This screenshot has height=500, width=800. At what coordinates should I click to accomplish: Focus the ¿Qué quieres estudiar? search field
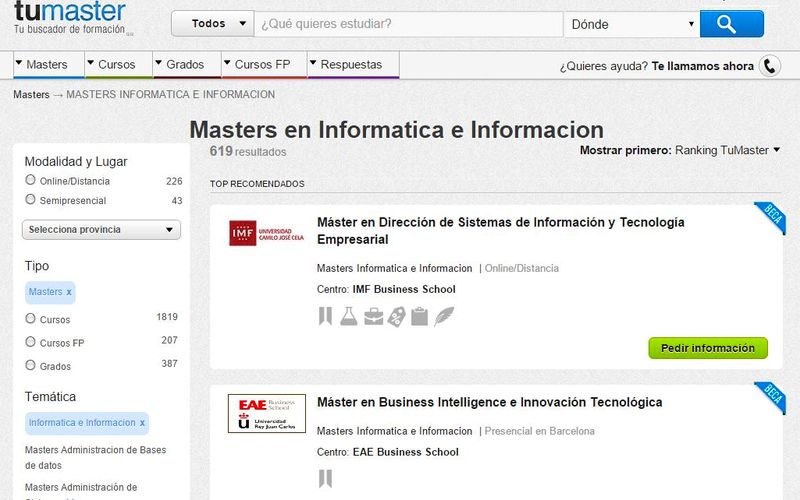pos(408,24)
